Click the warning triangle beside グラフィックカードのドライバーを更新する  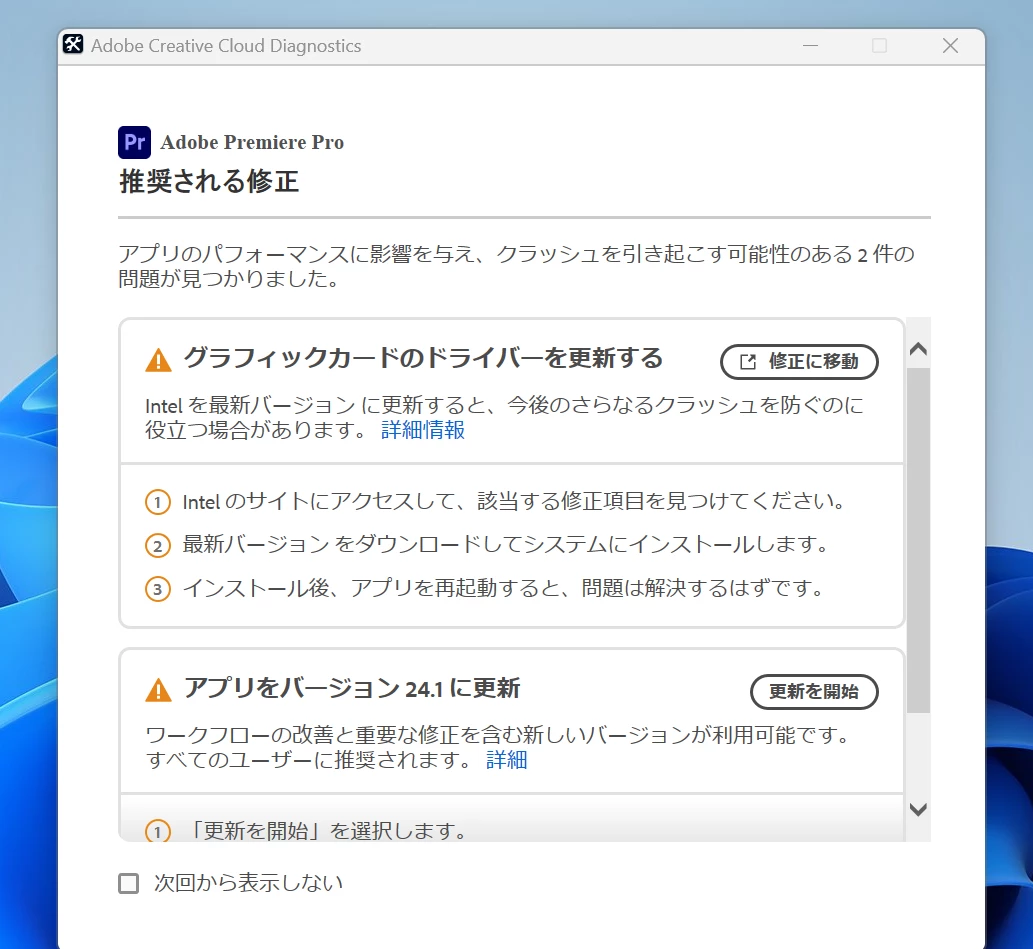pos(158,360)
